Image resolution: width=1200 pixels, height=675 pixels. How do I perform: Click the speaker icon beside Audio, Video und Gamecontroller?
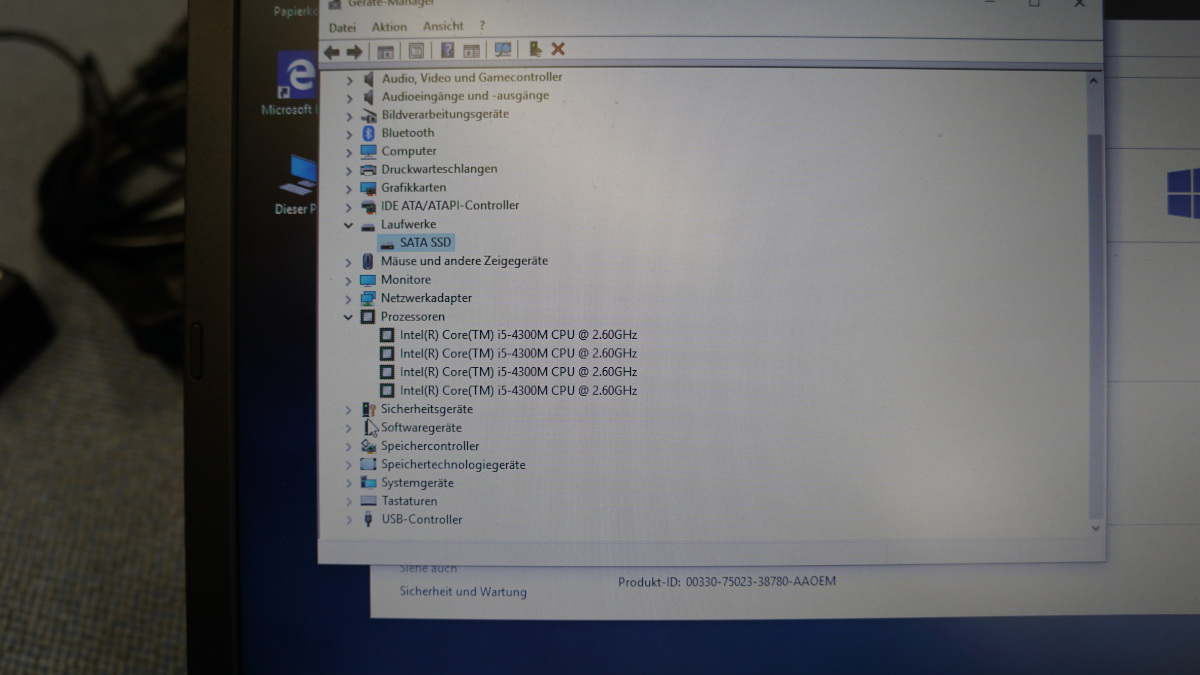point(368,77)
